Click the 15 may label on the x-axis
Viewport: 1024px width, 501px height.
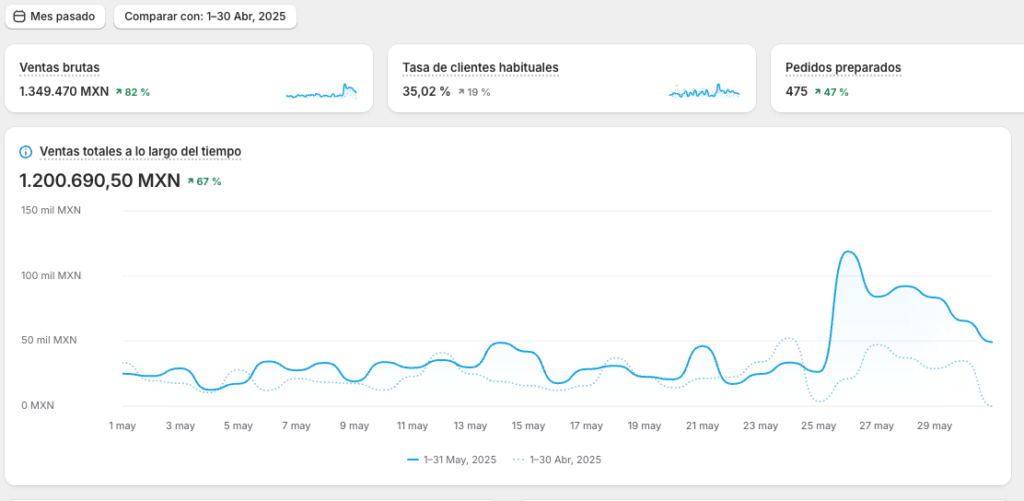click(529, 426)
